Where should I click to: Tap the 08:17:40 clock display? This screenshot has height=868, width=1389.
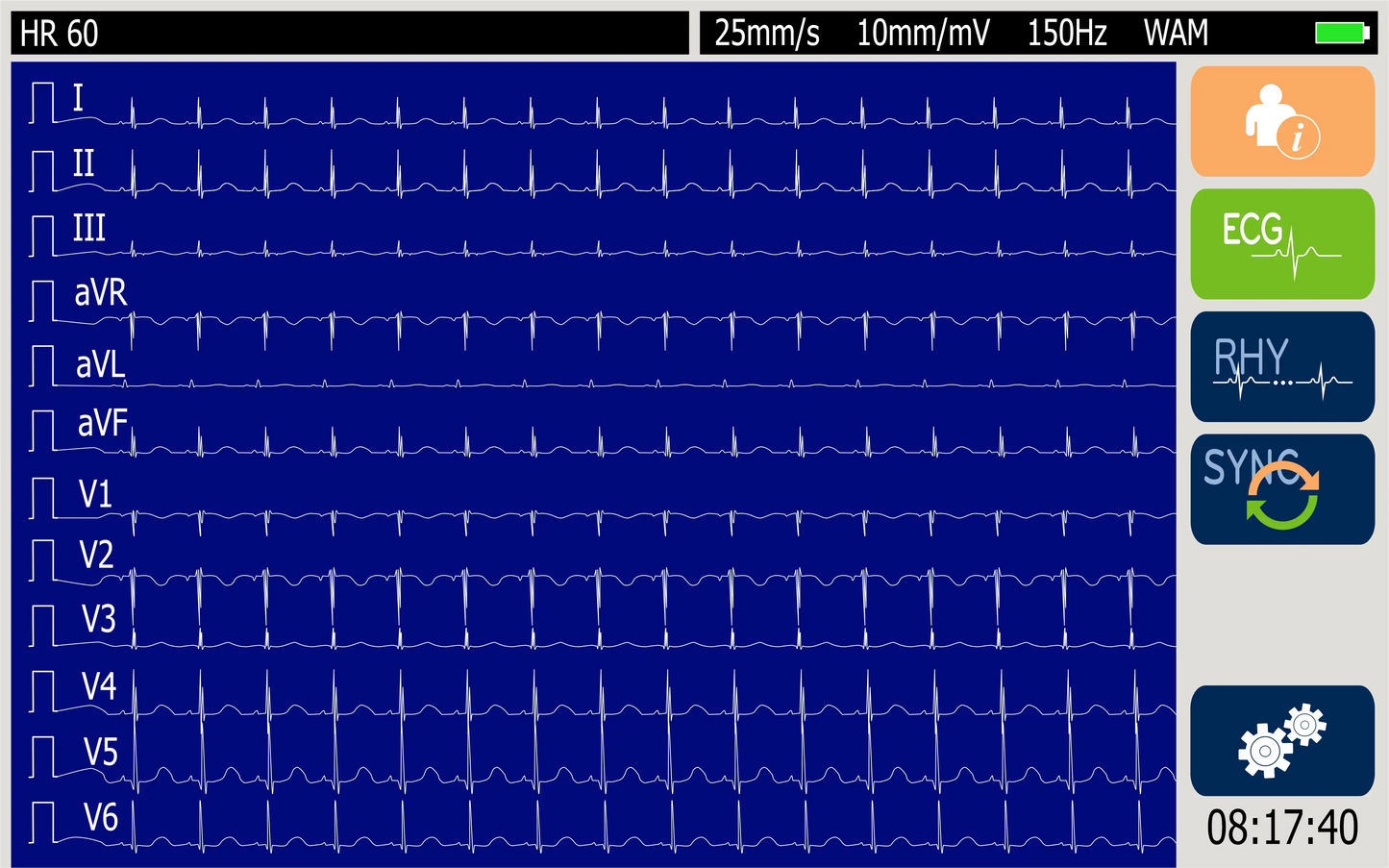pyautogui.click(x=1281, y=828)
